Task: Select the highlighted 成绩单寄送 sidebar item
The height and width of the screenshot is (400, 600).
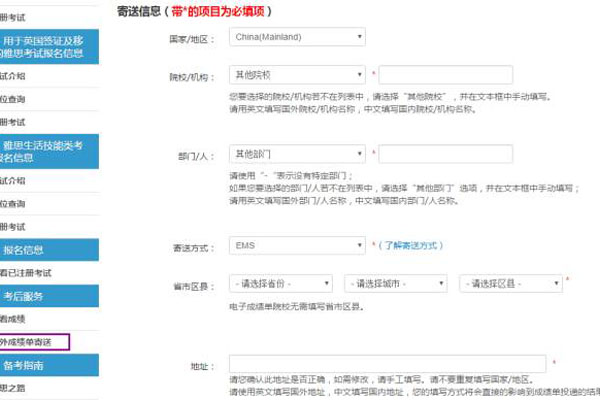Action: (35, 342)
